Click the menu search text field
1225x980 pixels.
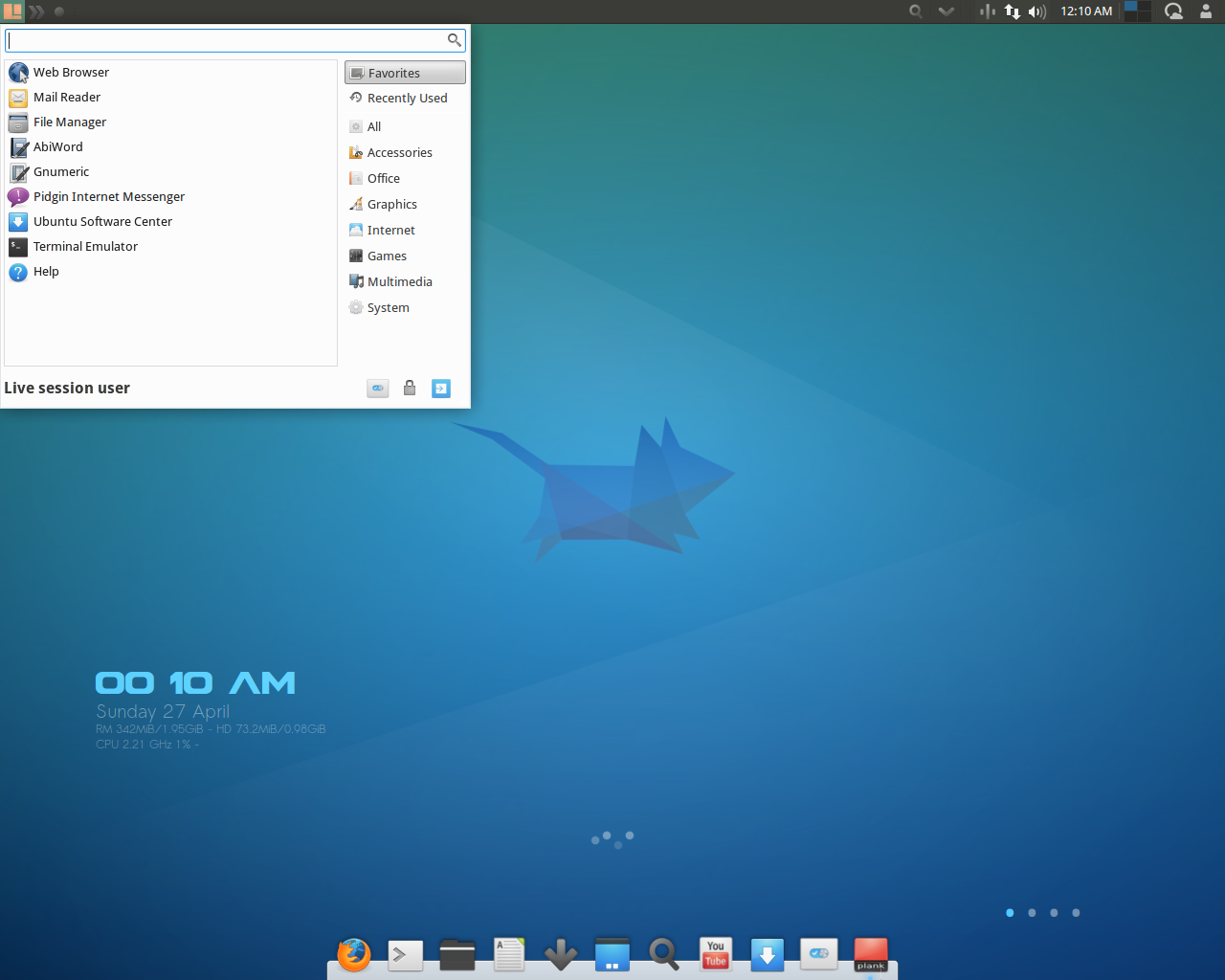[235, 40]
